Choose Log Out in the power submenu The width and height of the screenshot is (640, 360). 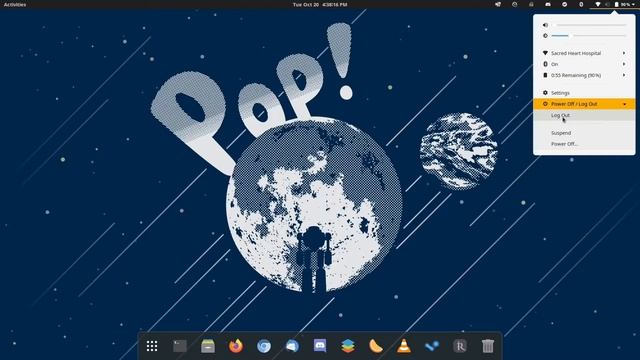tap(584, 116)
